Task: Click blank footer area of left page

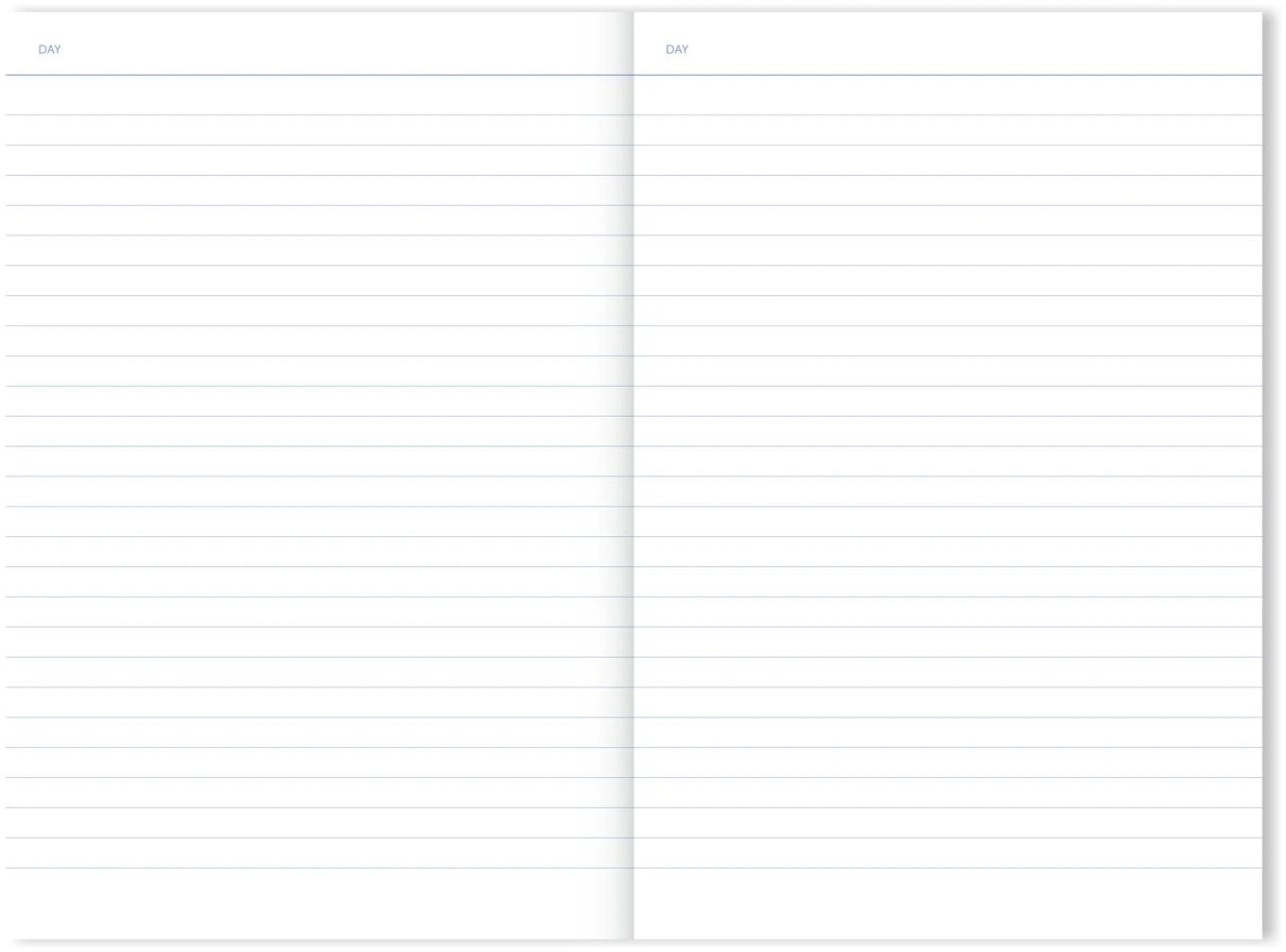Action: [319, 904]
